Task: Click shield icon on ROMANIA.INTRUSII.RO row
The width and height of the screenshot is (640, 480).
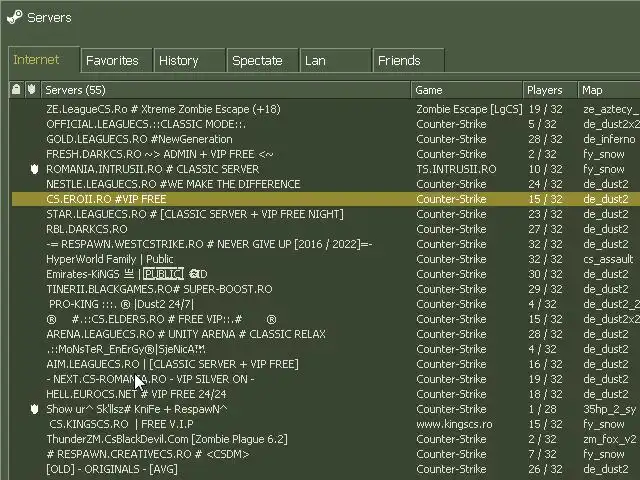Action: (34, 169)
